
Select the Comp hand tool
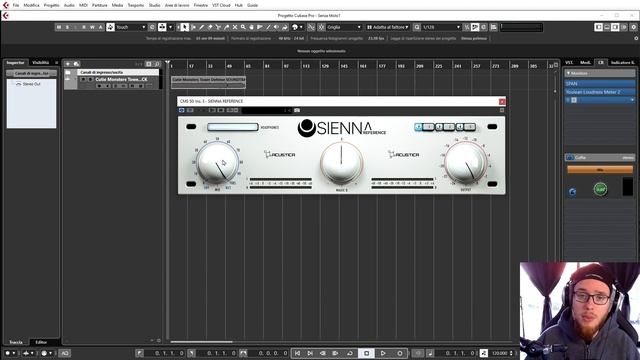251,27
